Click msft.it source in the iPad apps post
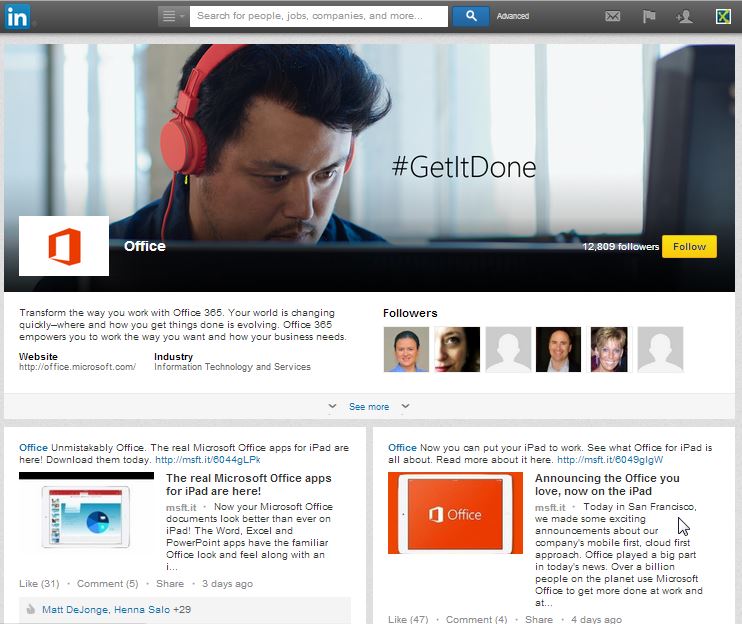 [x=181, y=507]
